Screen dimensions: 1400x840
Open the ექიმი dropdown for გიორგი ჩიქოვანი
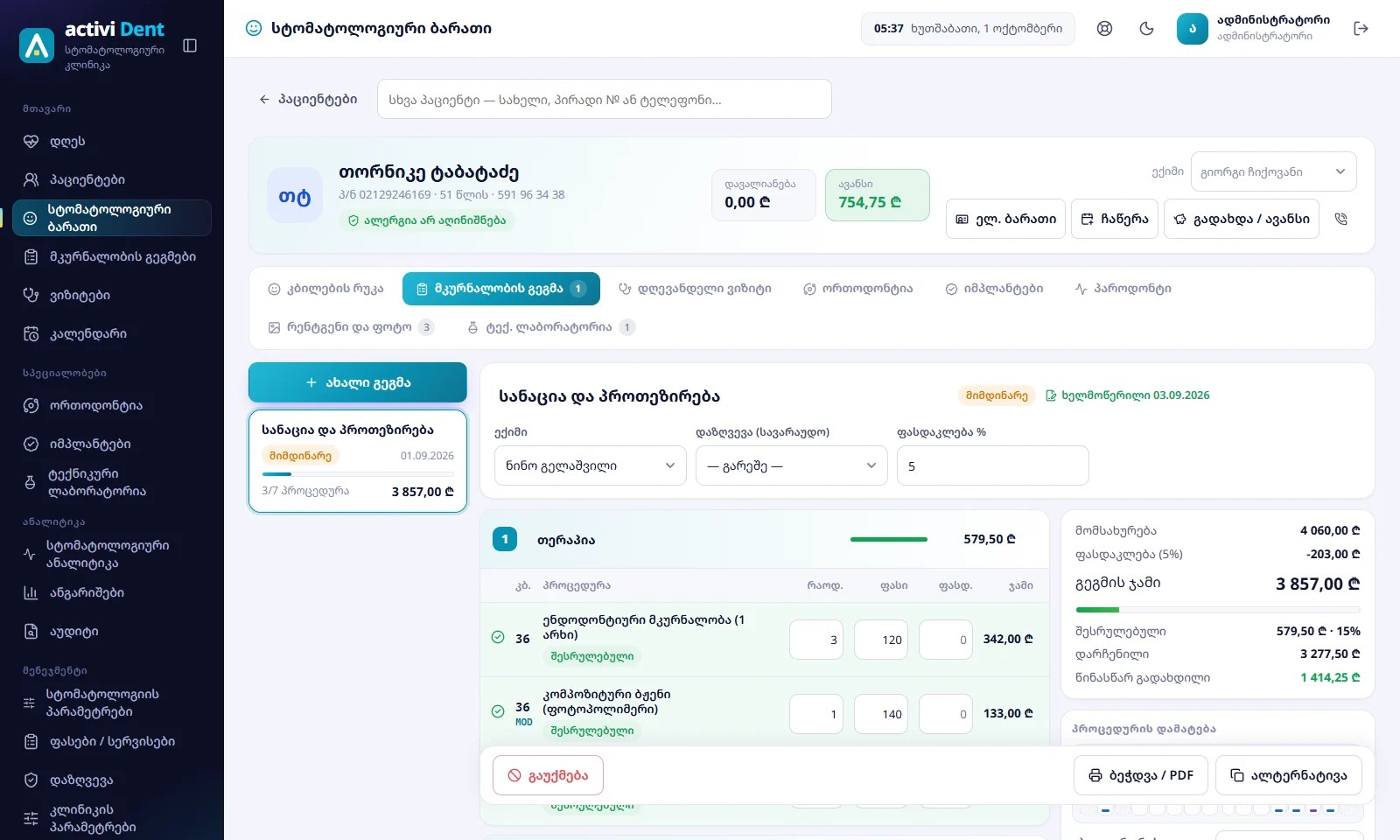1273,171
